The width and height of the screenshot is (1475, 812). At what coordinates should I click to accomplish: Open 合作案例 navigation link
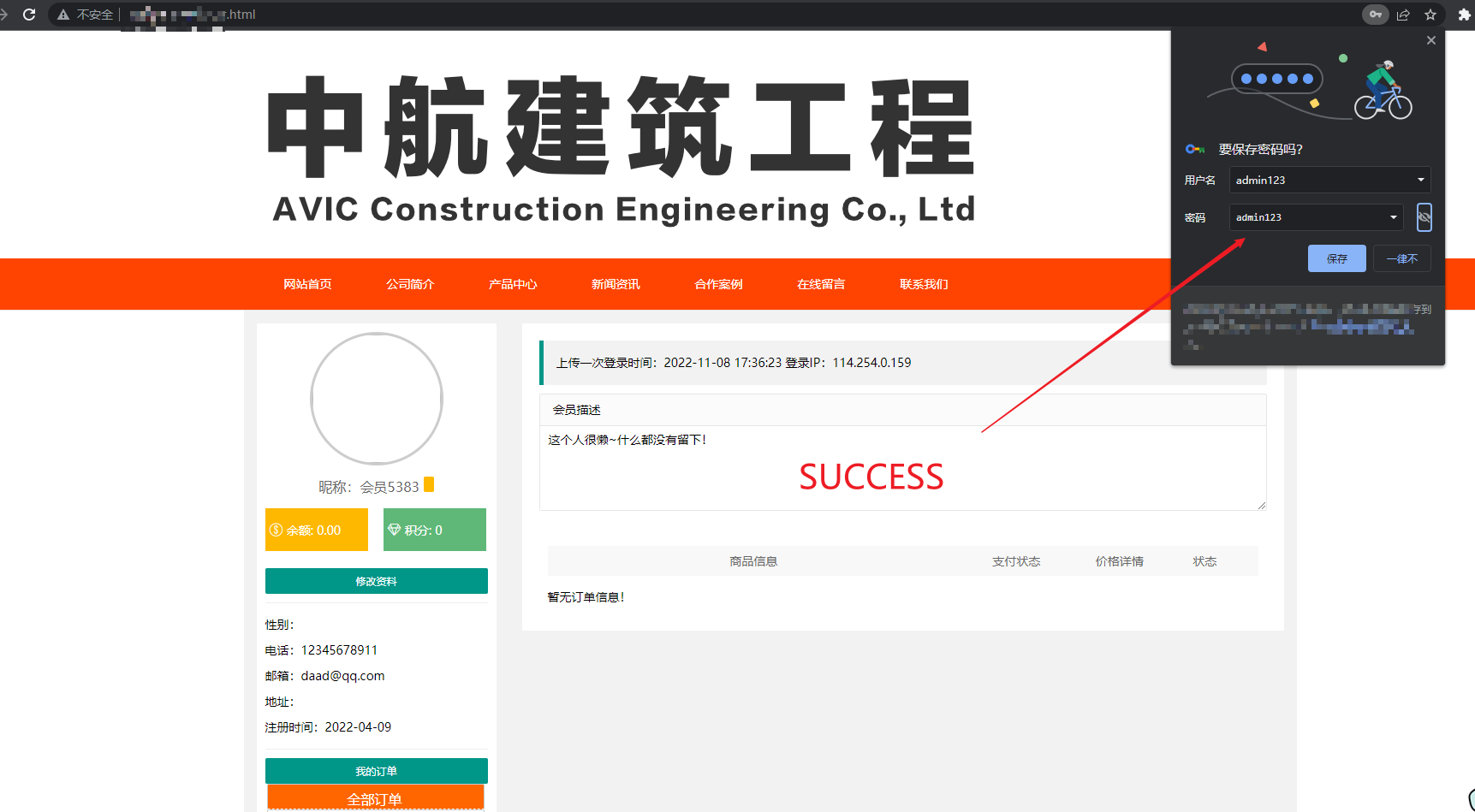coord(718,284)
